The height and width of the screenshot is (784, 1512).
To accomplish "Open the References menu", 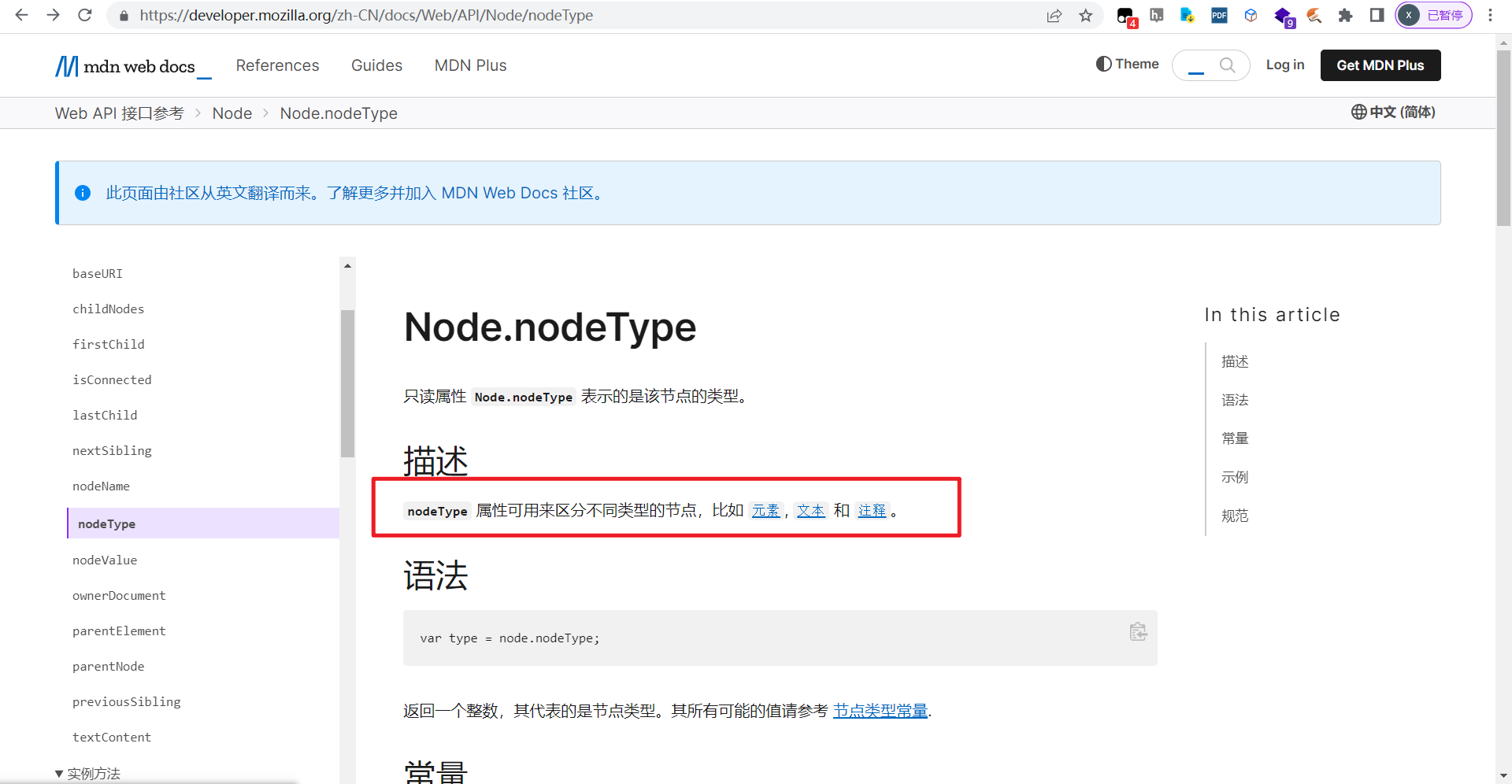I will point(277,65).
